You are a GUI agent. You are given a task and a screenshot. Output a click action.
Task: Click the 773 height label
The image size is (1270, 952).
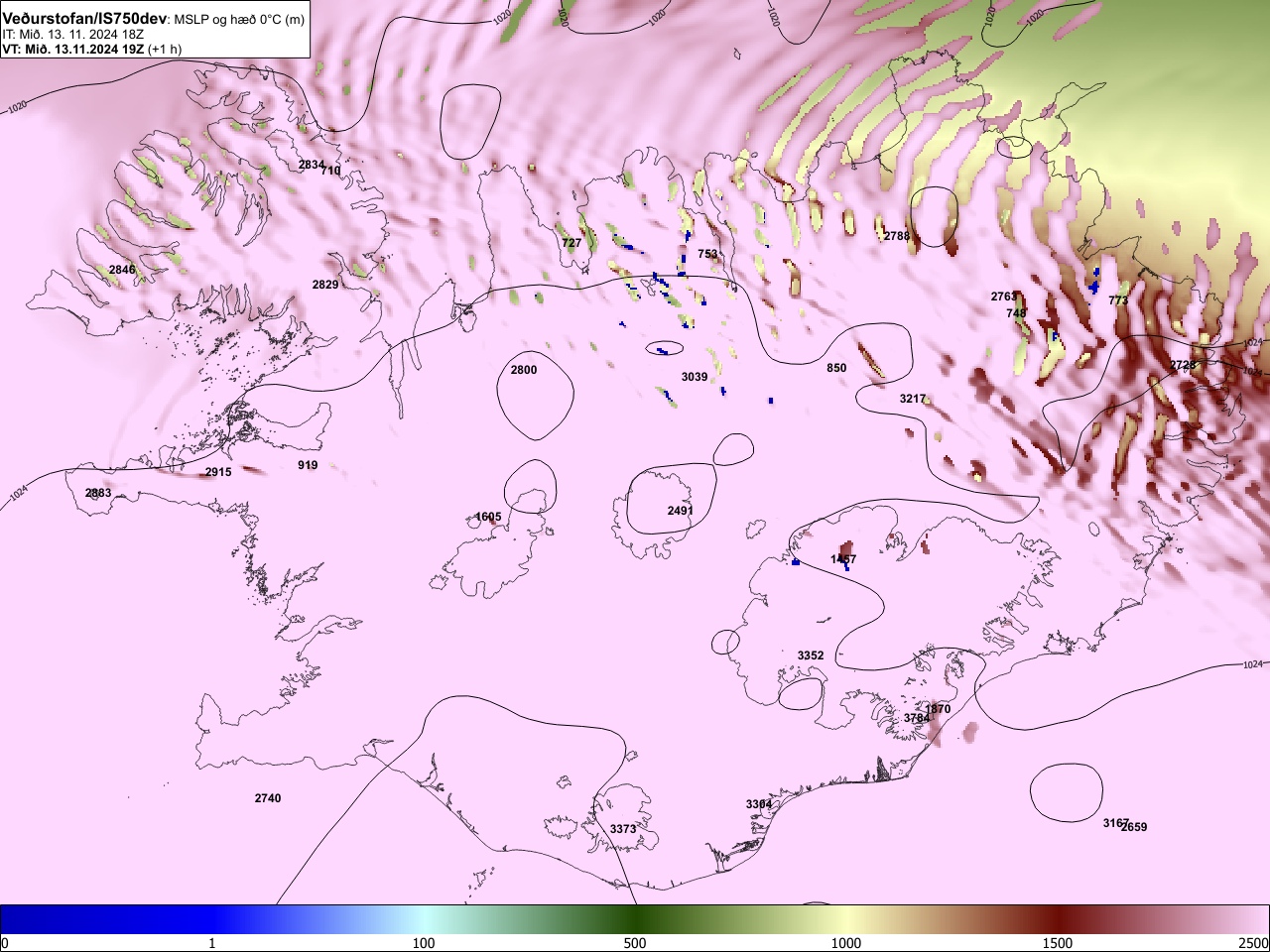(x=1118, y=300)
